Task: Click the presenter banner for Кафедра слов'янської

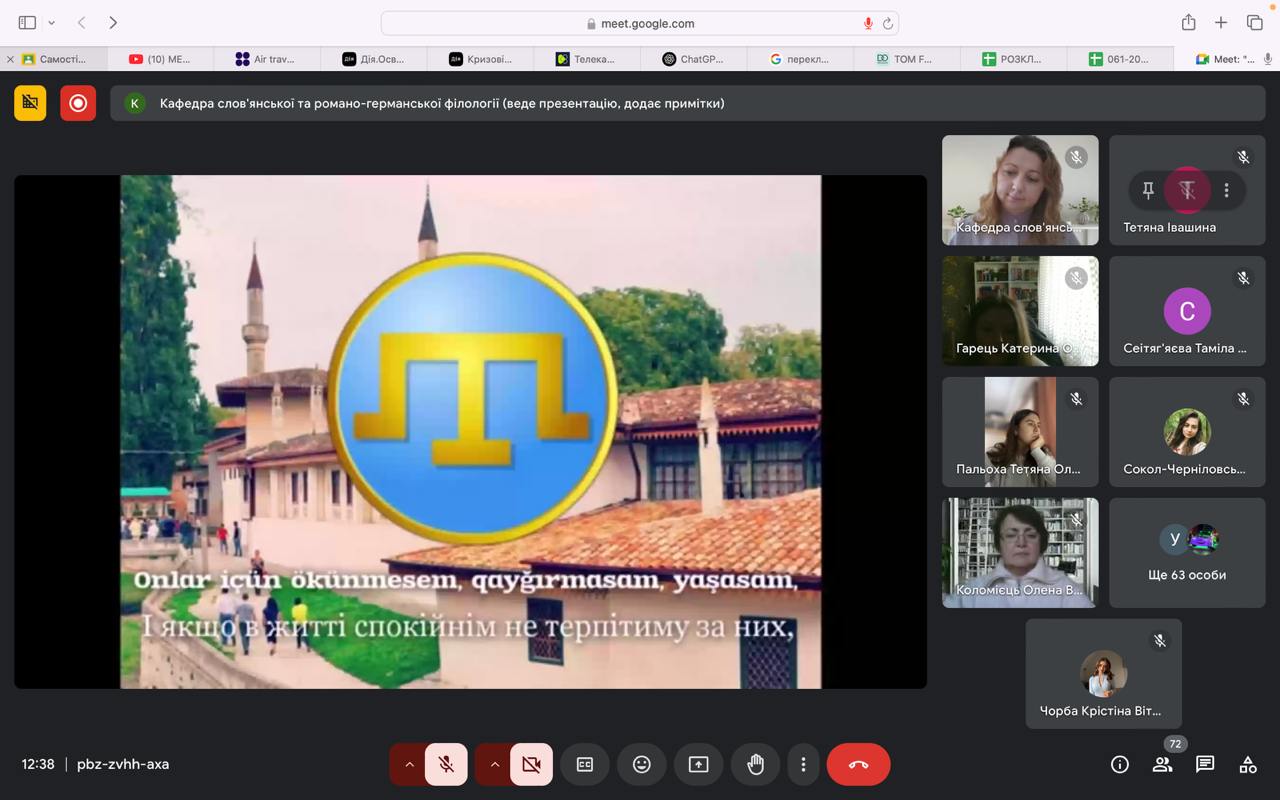Action: pos(687,103)
